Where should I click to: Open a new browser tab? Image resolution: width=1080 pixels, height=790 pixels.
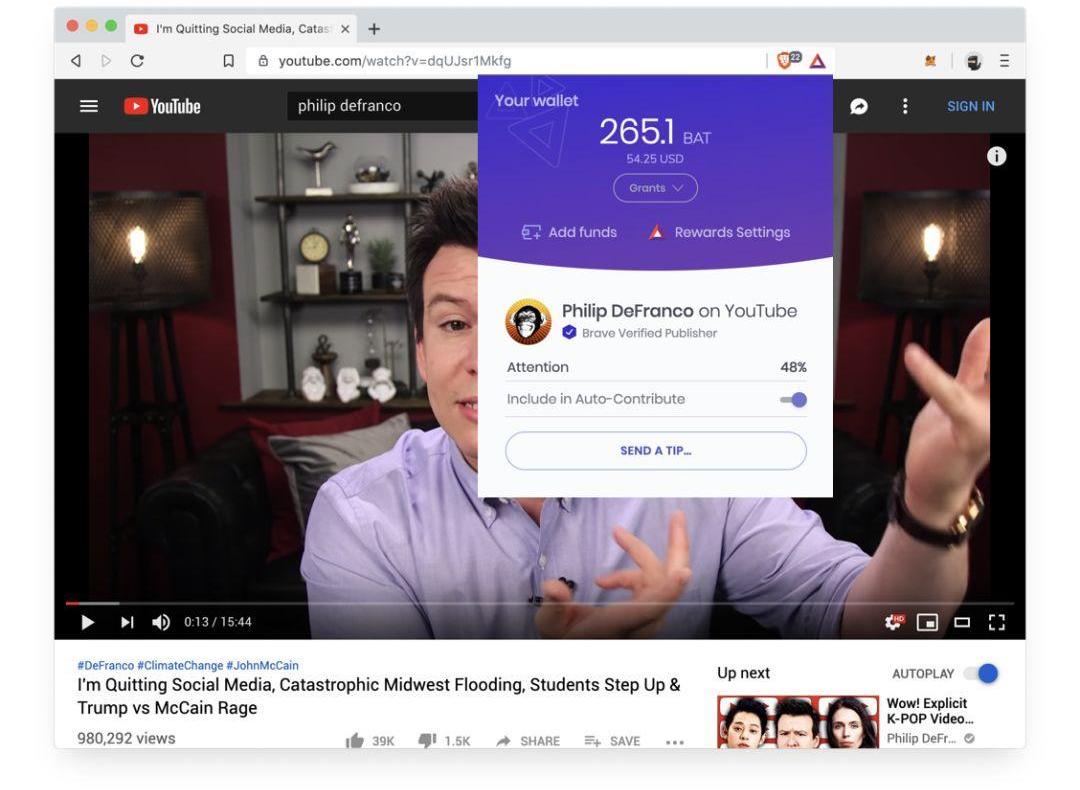tap(374, 29)
